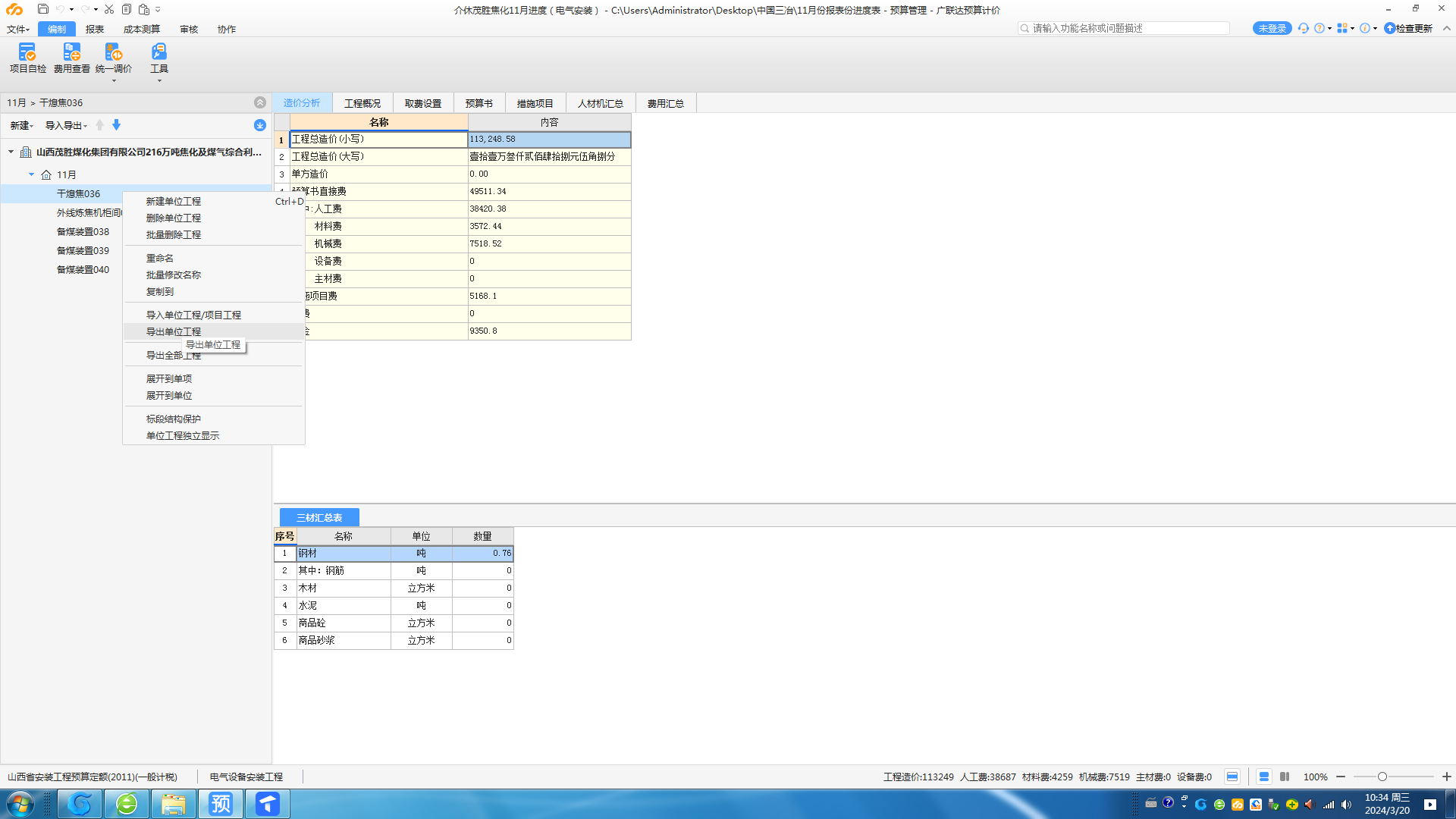Click the blue split-panel layout icon in status bar
The image size is (1456, 819).
pyautogui.click(x=1232, y=777)
